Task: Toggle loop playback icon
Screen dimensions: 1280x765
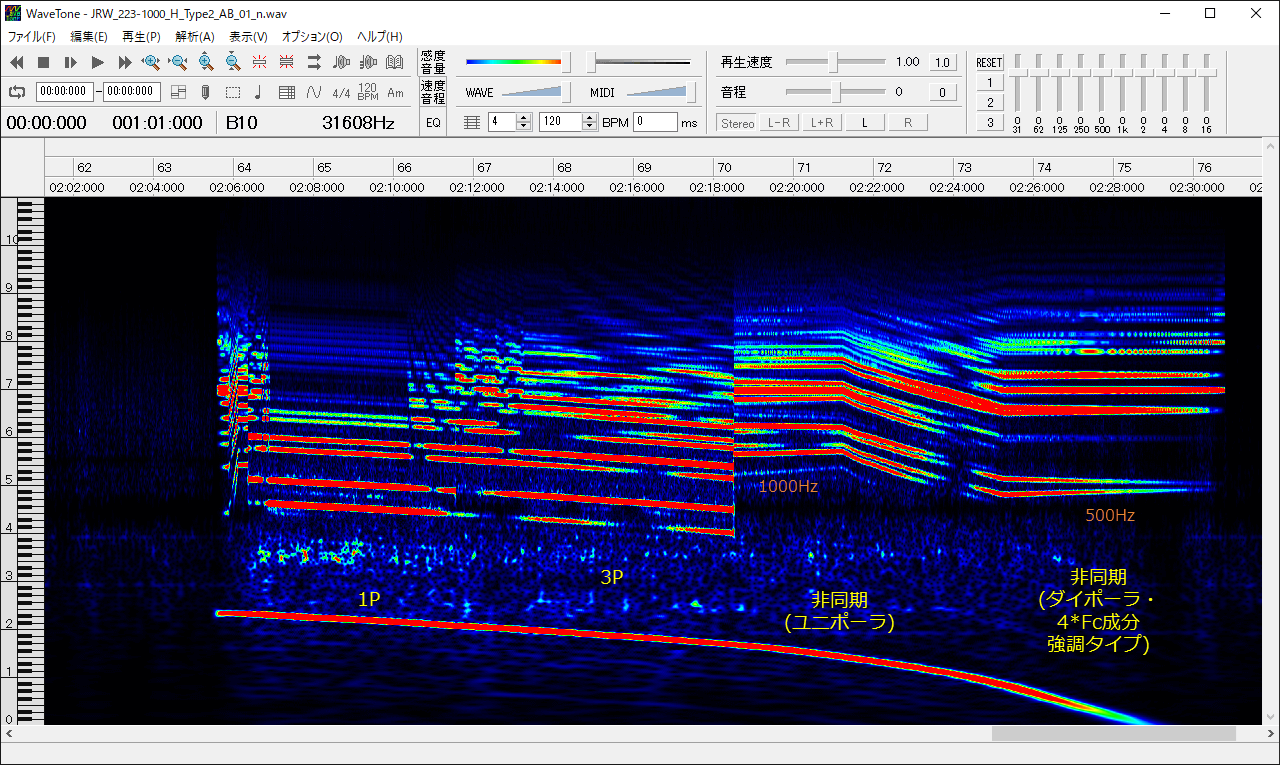Action: point(17,92)
